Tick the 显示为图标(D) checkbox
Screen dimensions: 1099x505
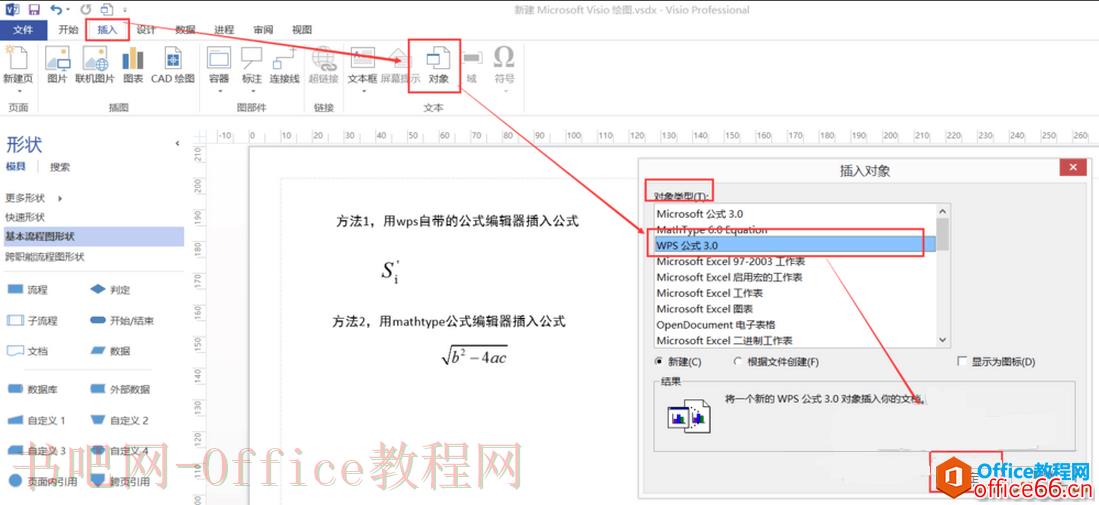pos(962,361)
